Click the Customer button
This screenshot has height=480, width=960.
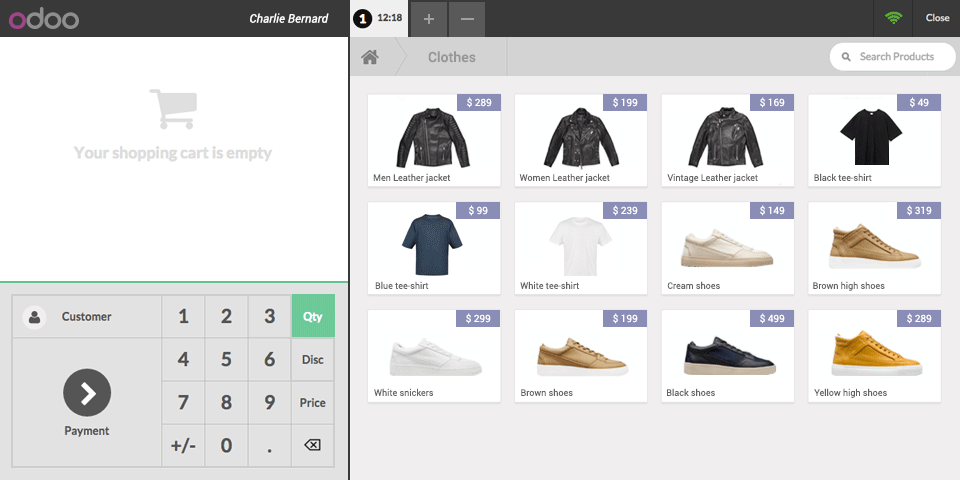tap(86, 317)
